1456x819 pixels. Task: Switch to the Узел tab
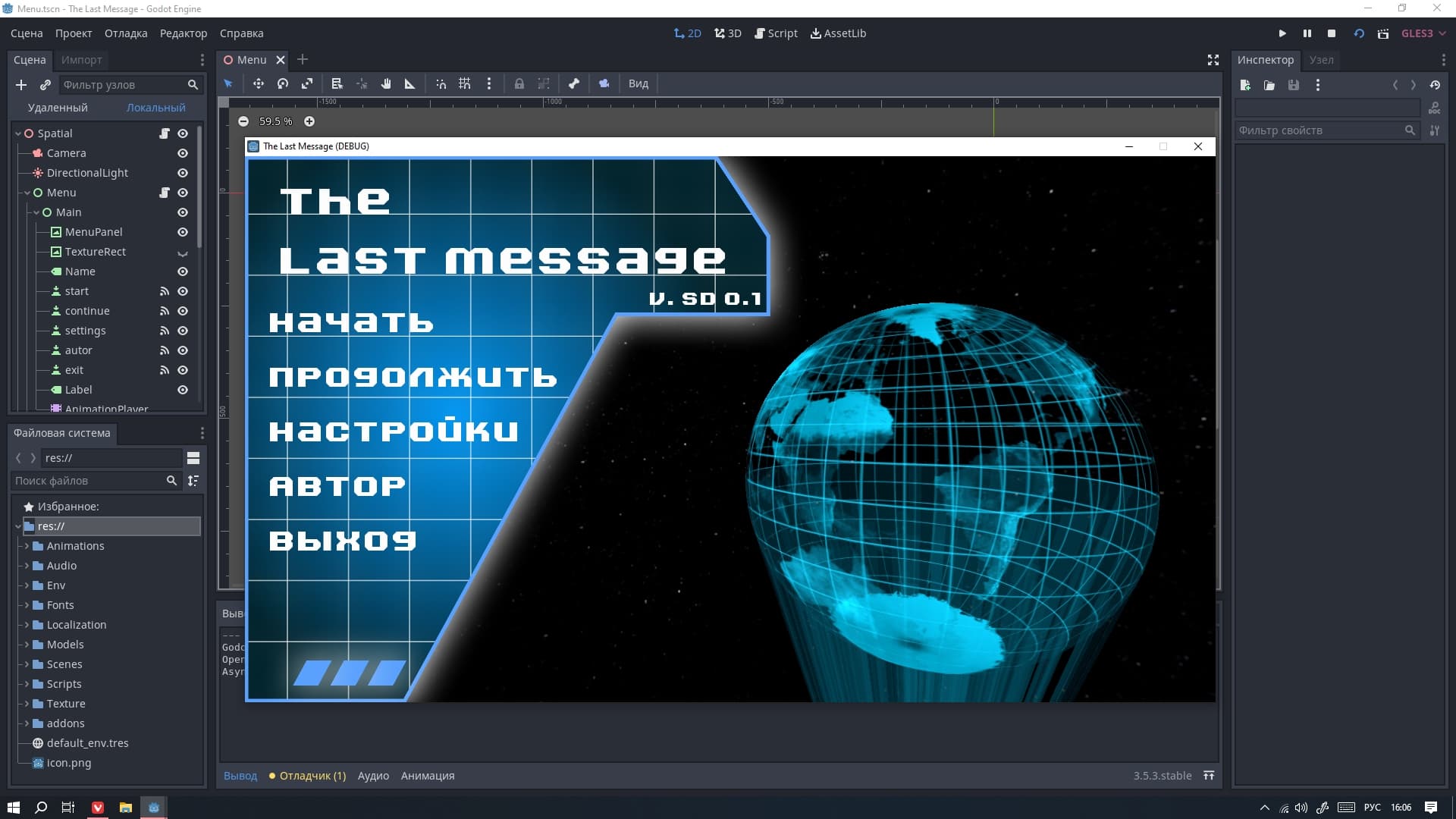[1322, 60]
